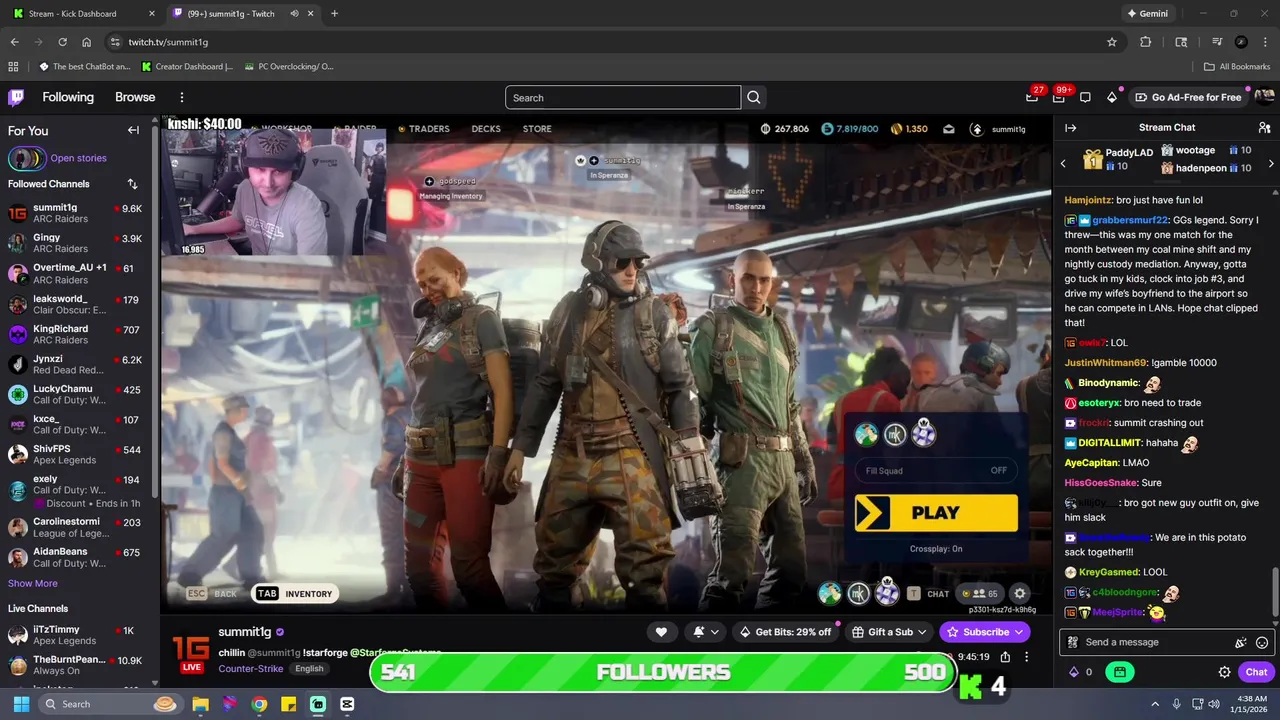Open Chrome extensions puzzle icon

1146,42
